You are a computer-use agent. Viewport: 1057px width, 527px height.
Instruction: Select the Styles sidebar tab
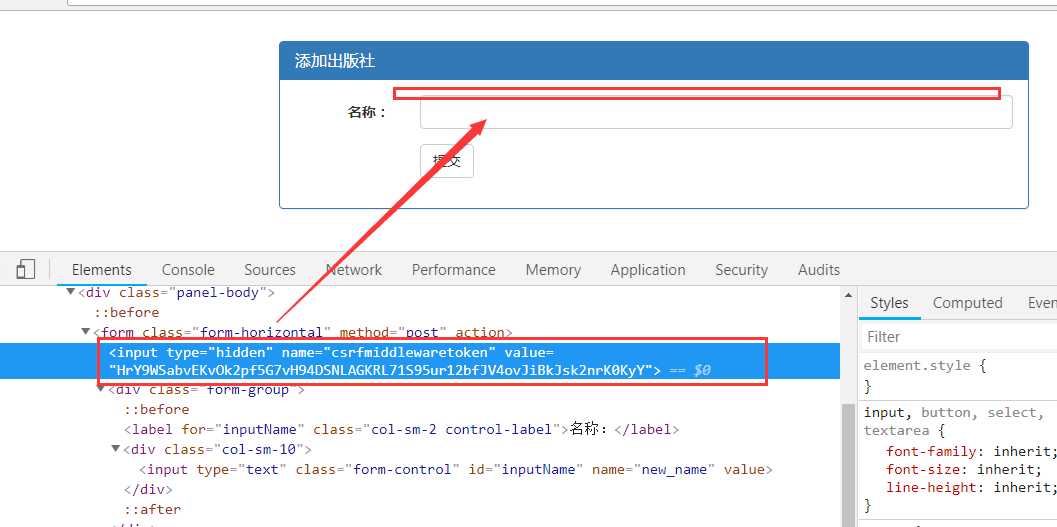(889, 303)
